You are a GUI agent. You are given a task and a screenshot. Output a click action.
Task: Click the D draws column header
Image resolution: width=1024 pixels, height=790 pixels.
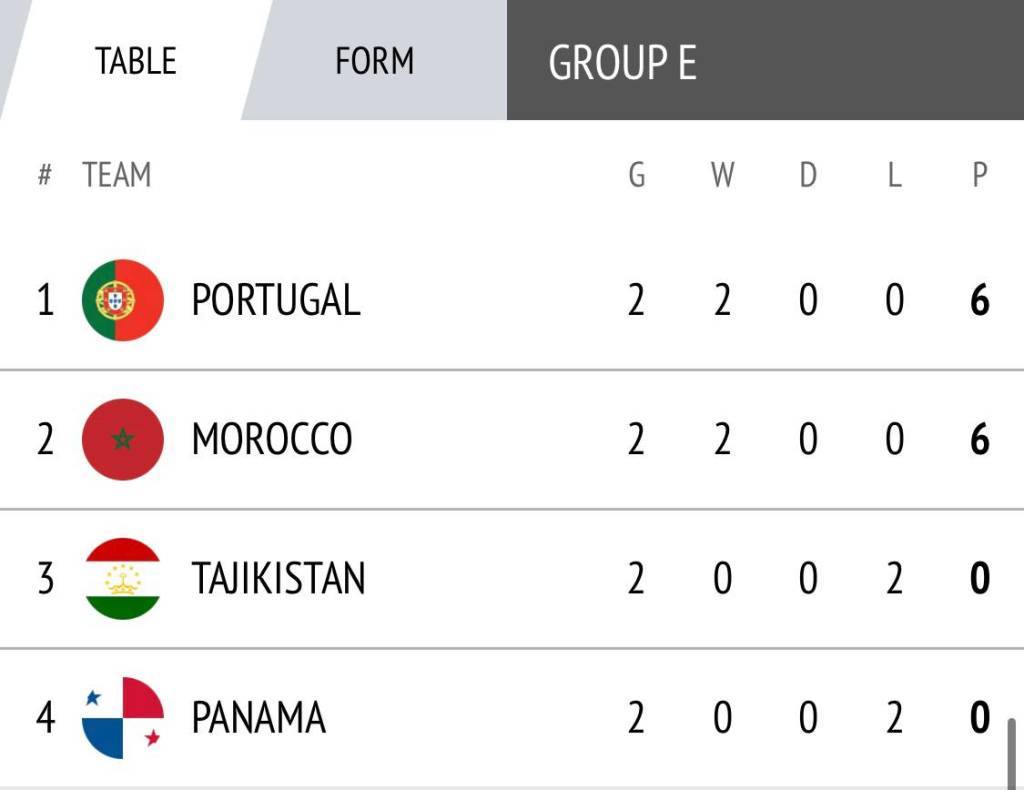point(808,175)
